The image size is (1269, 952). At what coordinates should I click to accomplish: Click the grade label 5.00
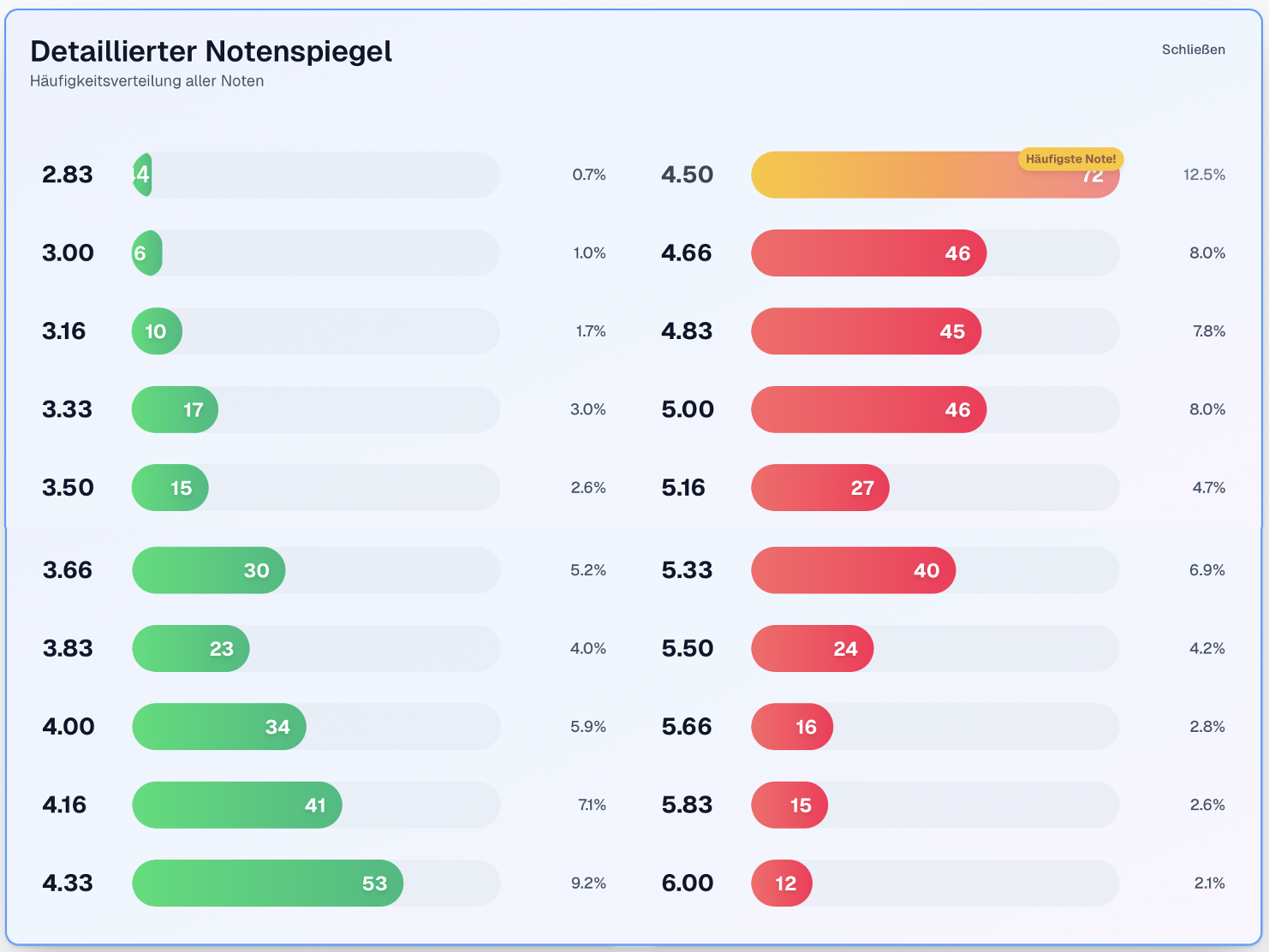[688, 409]
